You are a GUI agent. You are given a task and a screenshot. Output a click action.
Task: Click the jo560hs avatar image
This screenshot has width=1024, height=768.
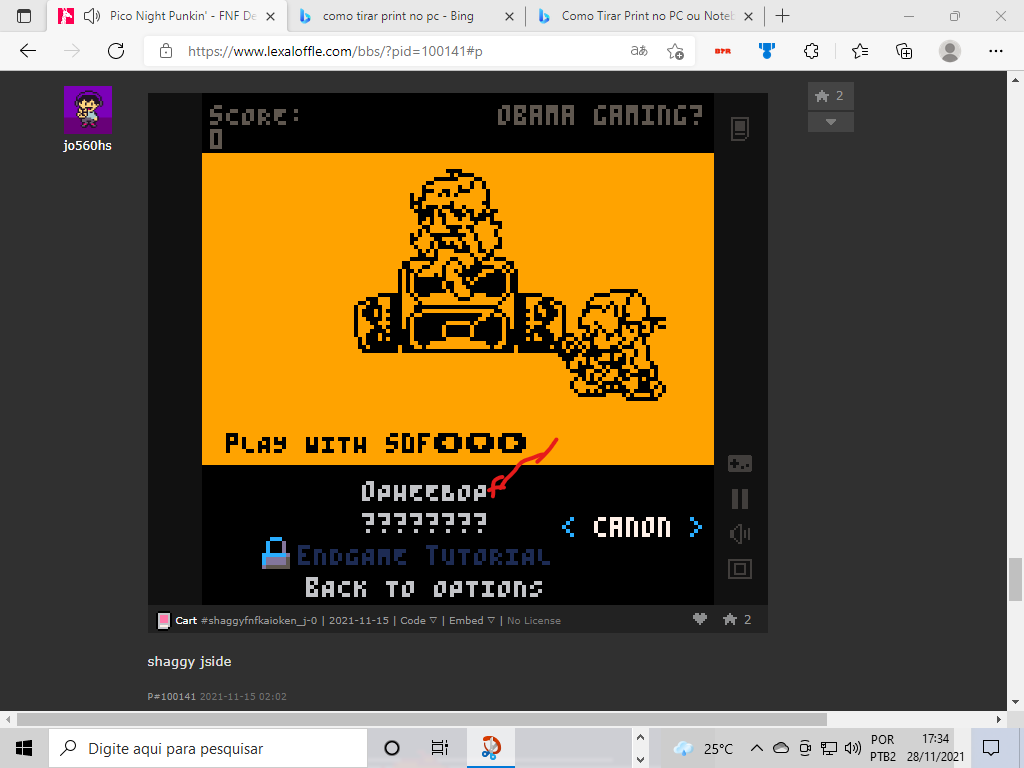coord(88,110)
